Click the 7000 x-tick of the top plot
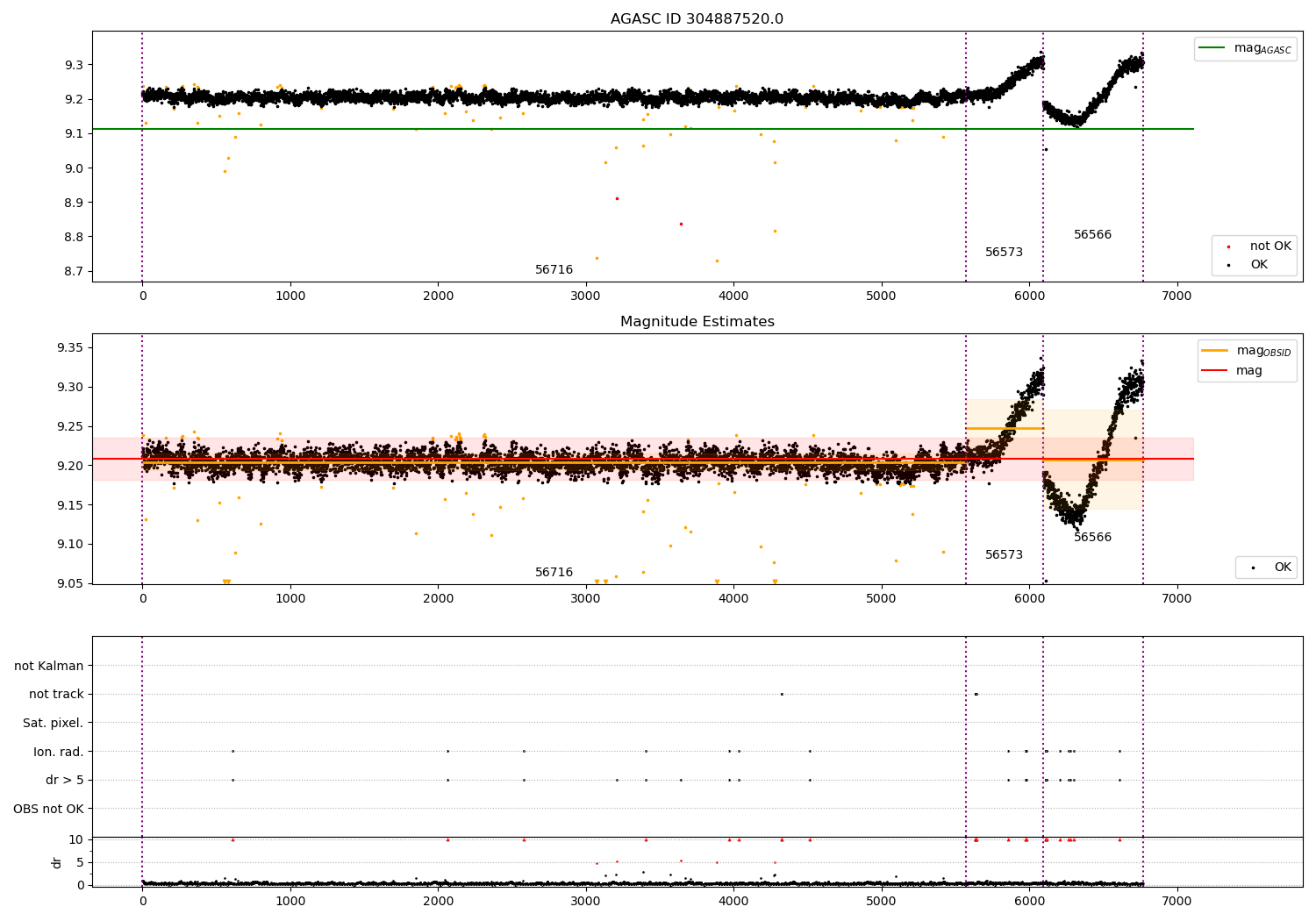The width and height of the screenshot is (1316, 921). [1177, 296]
